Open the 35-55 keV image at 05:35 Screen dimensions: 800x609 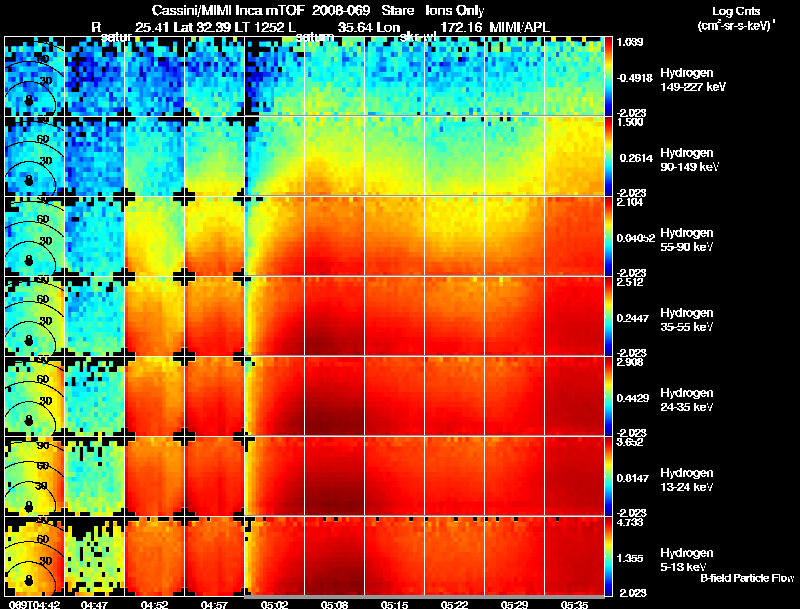pos(574,316)
